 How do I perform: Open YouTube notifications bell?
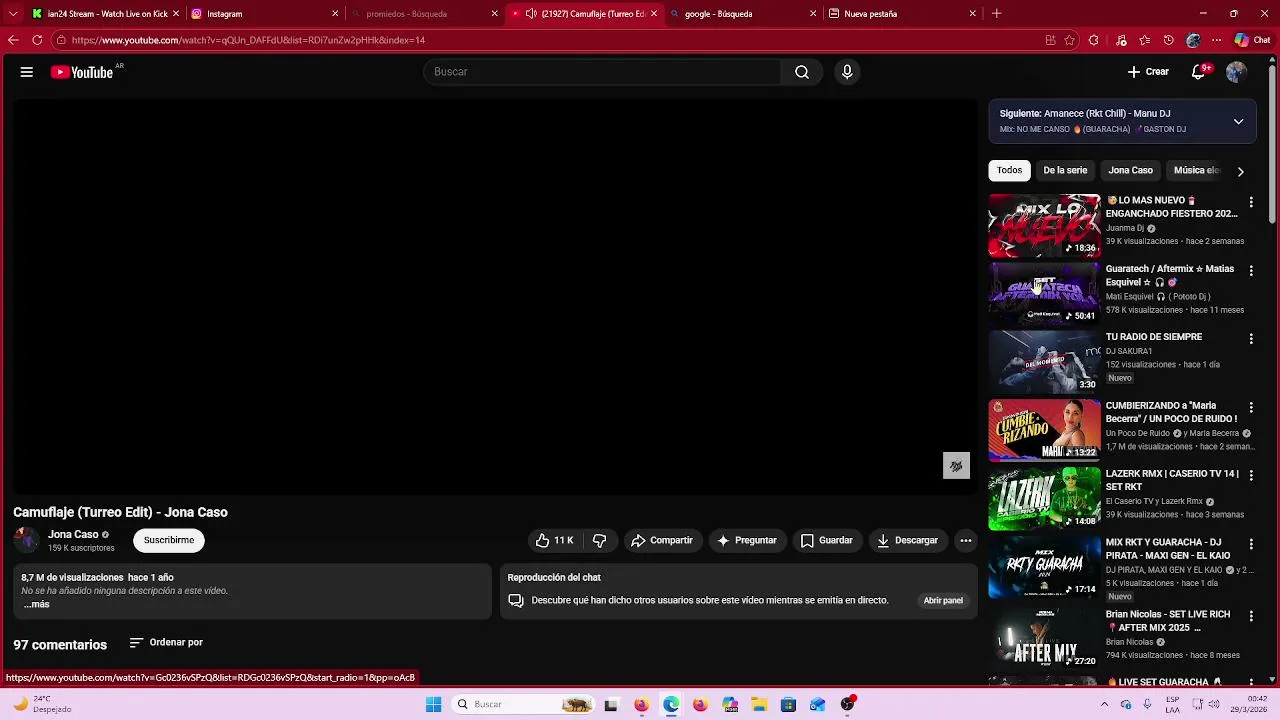tap(1199, 72)
